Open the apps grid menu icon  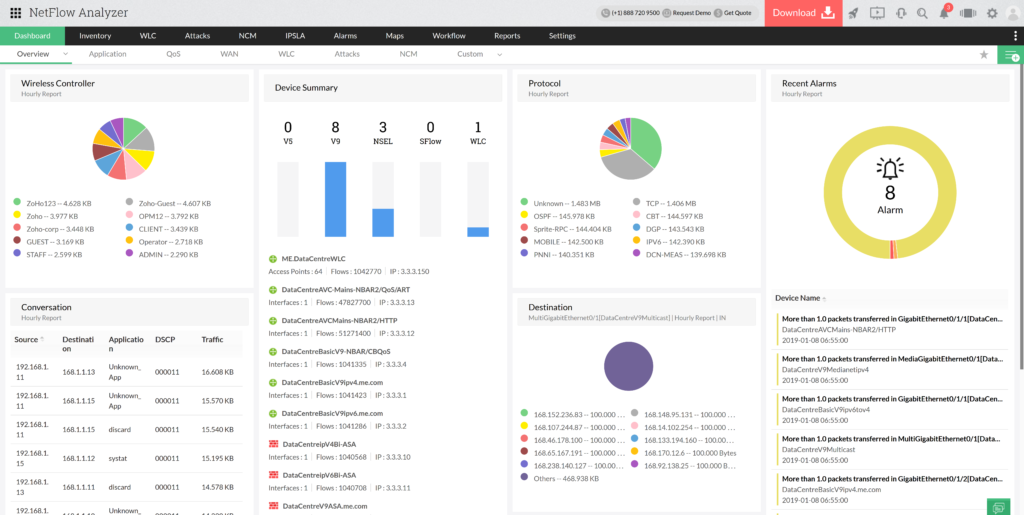pyautogui.click(x=15, y=13)
